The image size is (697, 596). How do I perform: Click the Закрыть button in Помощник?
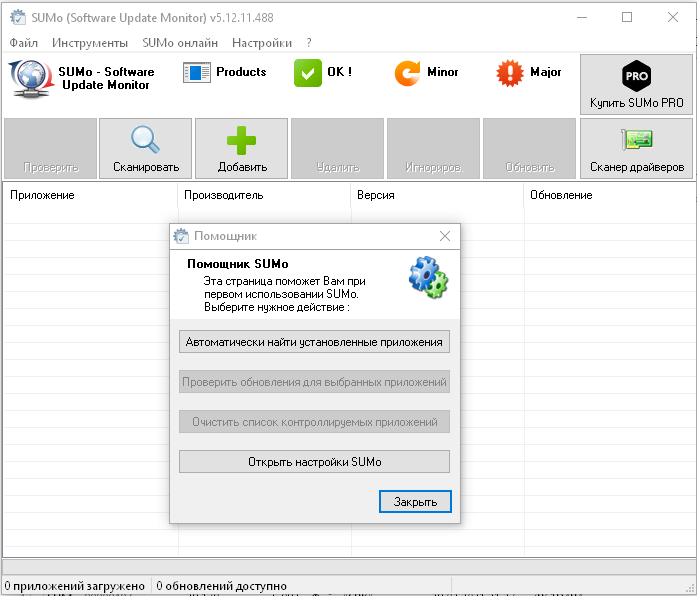[415, 502]
